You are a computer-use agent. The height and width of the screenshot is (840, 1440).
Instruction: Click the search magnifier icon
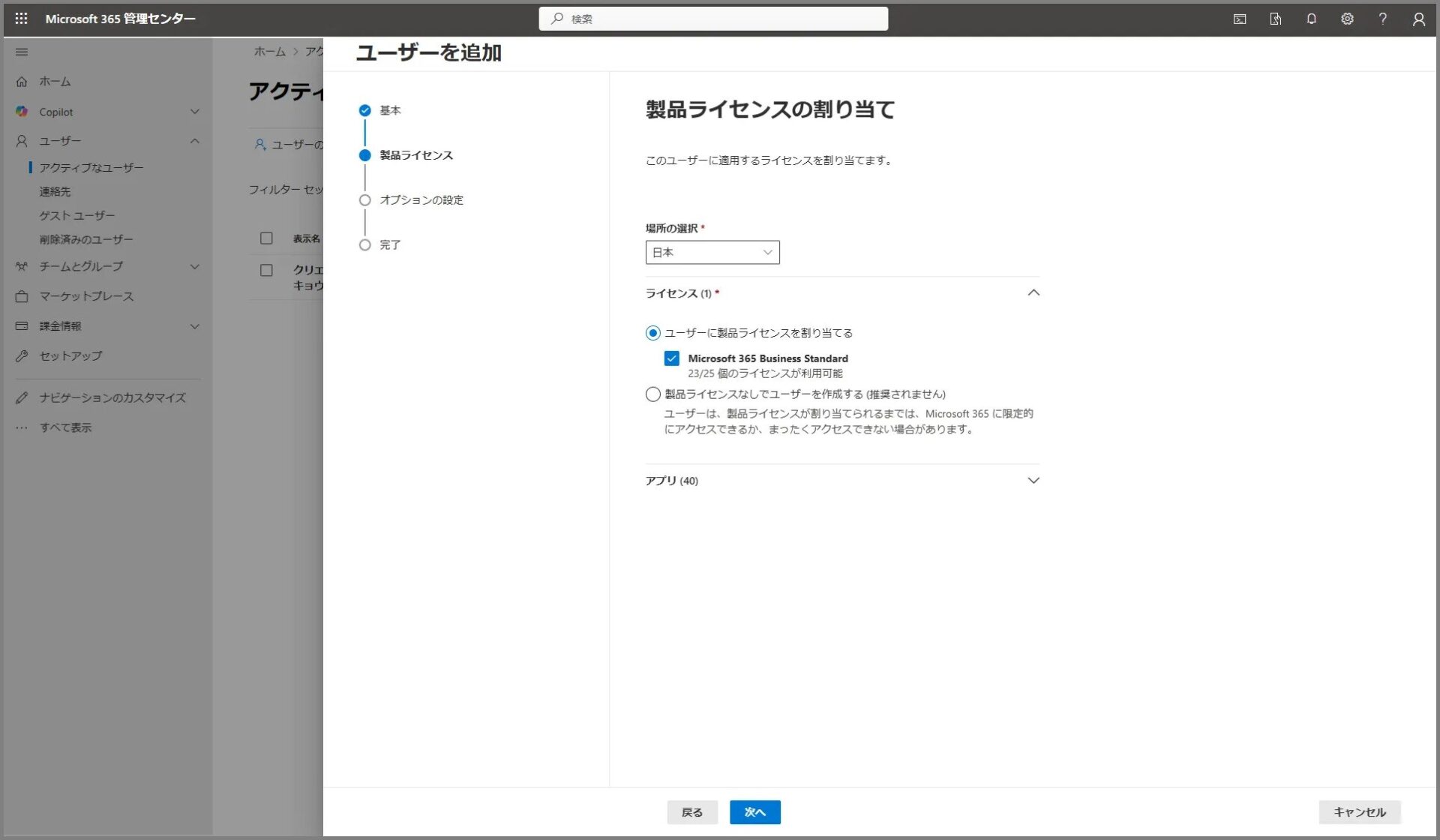[x=556, y=19]
